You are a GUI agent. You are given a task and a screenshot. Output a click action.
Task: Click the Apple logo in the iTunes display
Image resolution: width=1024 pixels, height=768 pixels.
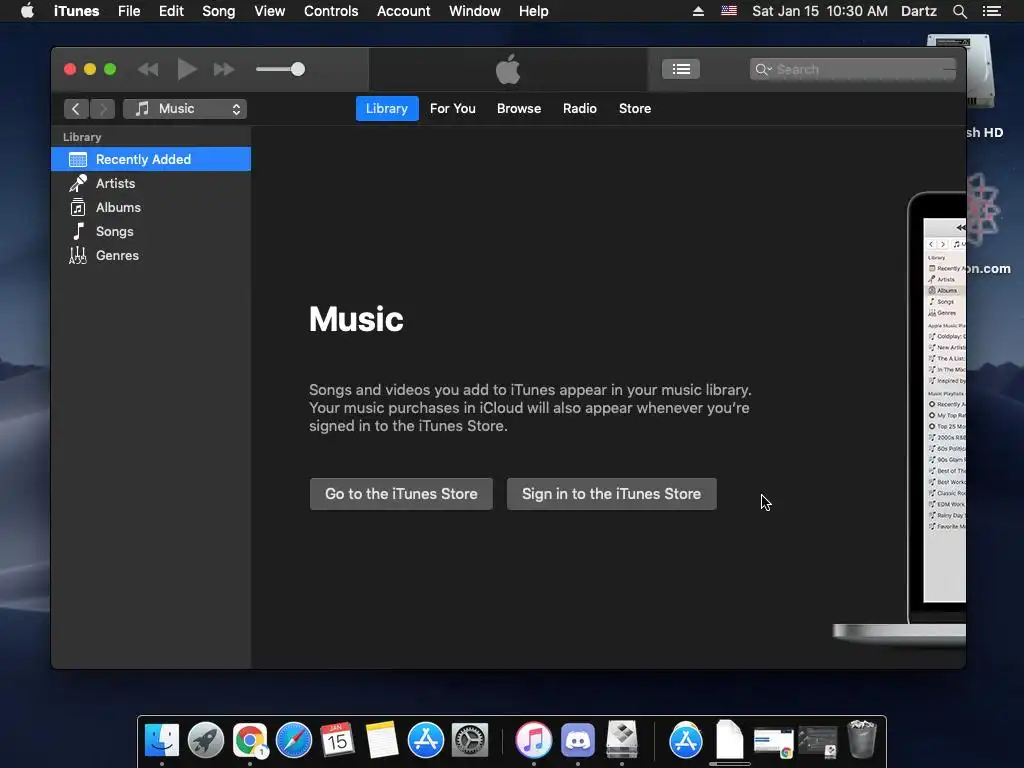[x=508, y=69]
